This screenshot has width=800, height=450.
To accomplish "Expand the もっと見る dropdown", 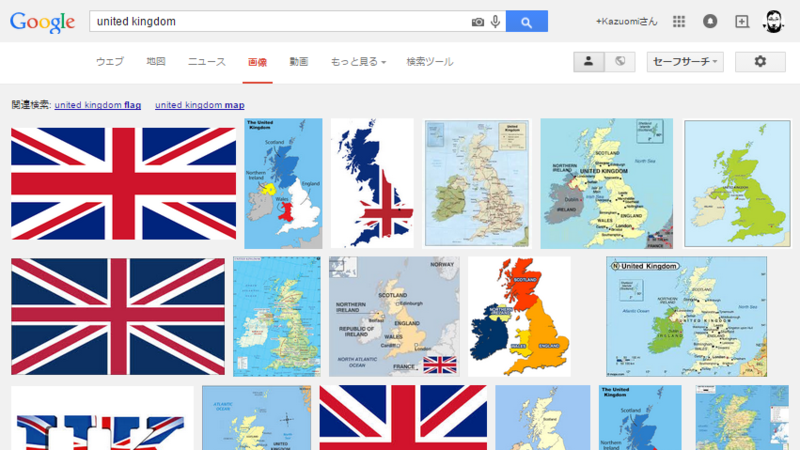I will click(x=358, y=62).
